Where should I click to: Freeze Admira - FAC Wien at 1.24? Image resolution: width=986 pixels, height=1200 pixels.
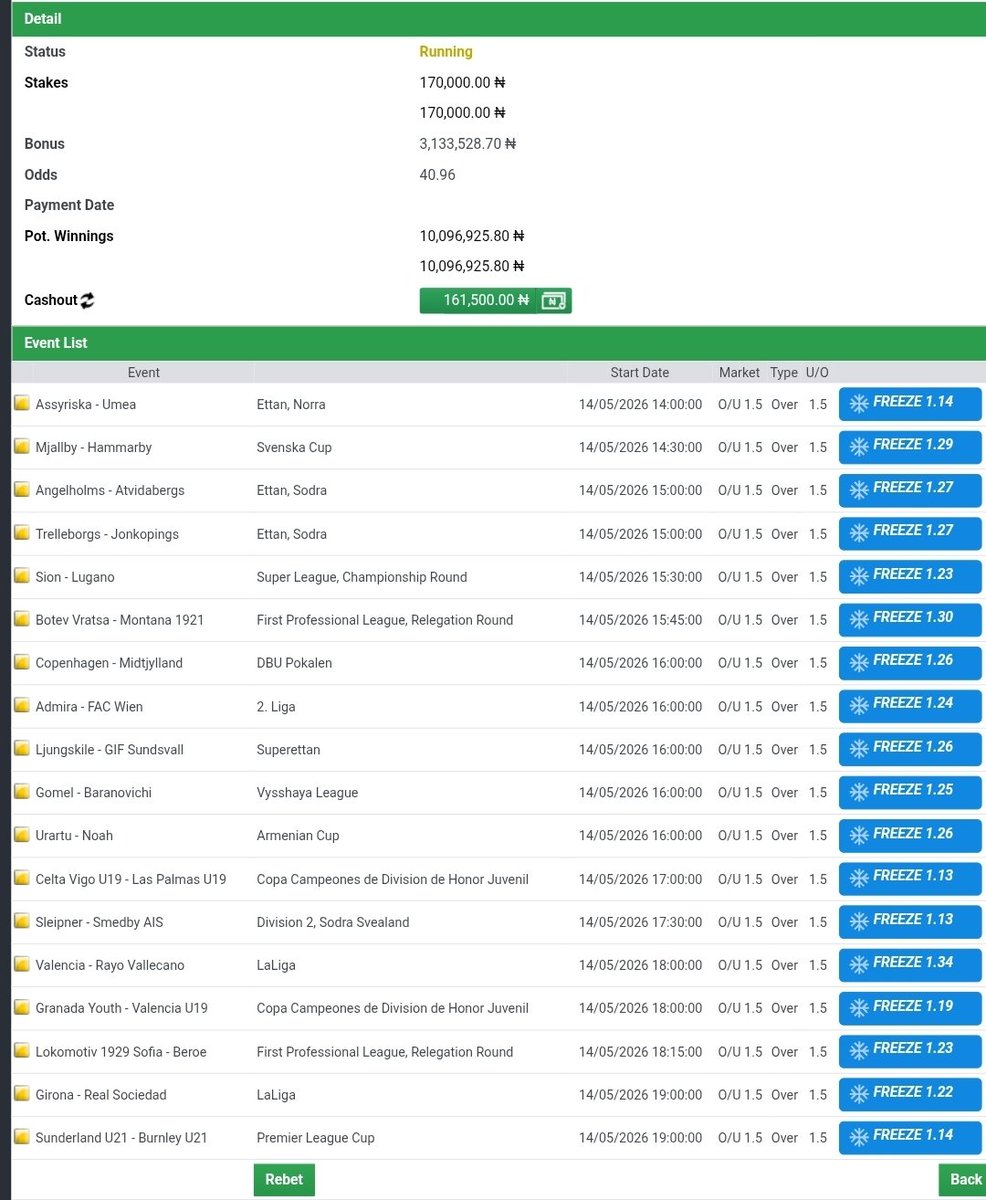[910, 706]
